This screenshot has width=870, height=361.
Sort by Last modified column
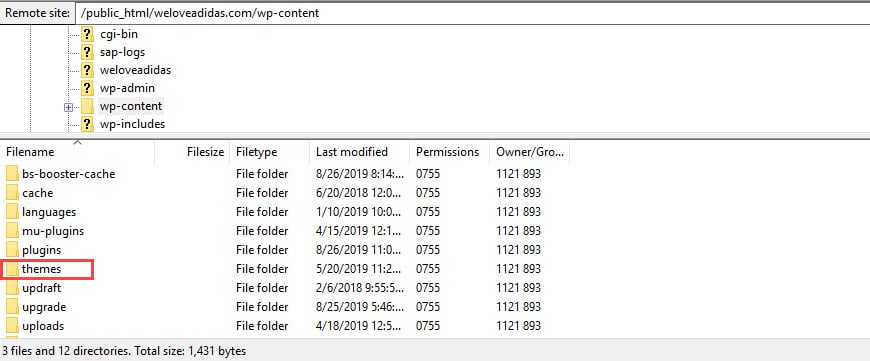[x=360, y=152]
